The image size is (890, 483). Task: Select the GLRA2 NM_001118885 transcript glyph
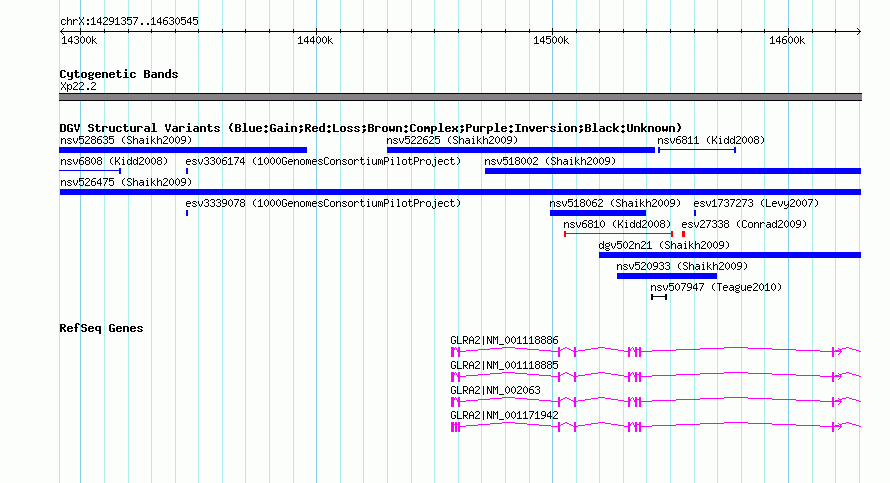pyautogui.click(x=656, y=377)
